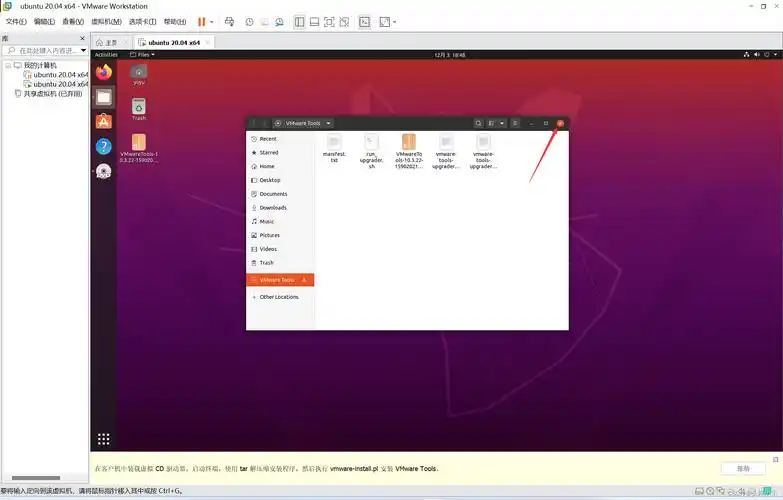Open the power options dropdown beside pause
The image size is (783, 500).
click(212, 22)
